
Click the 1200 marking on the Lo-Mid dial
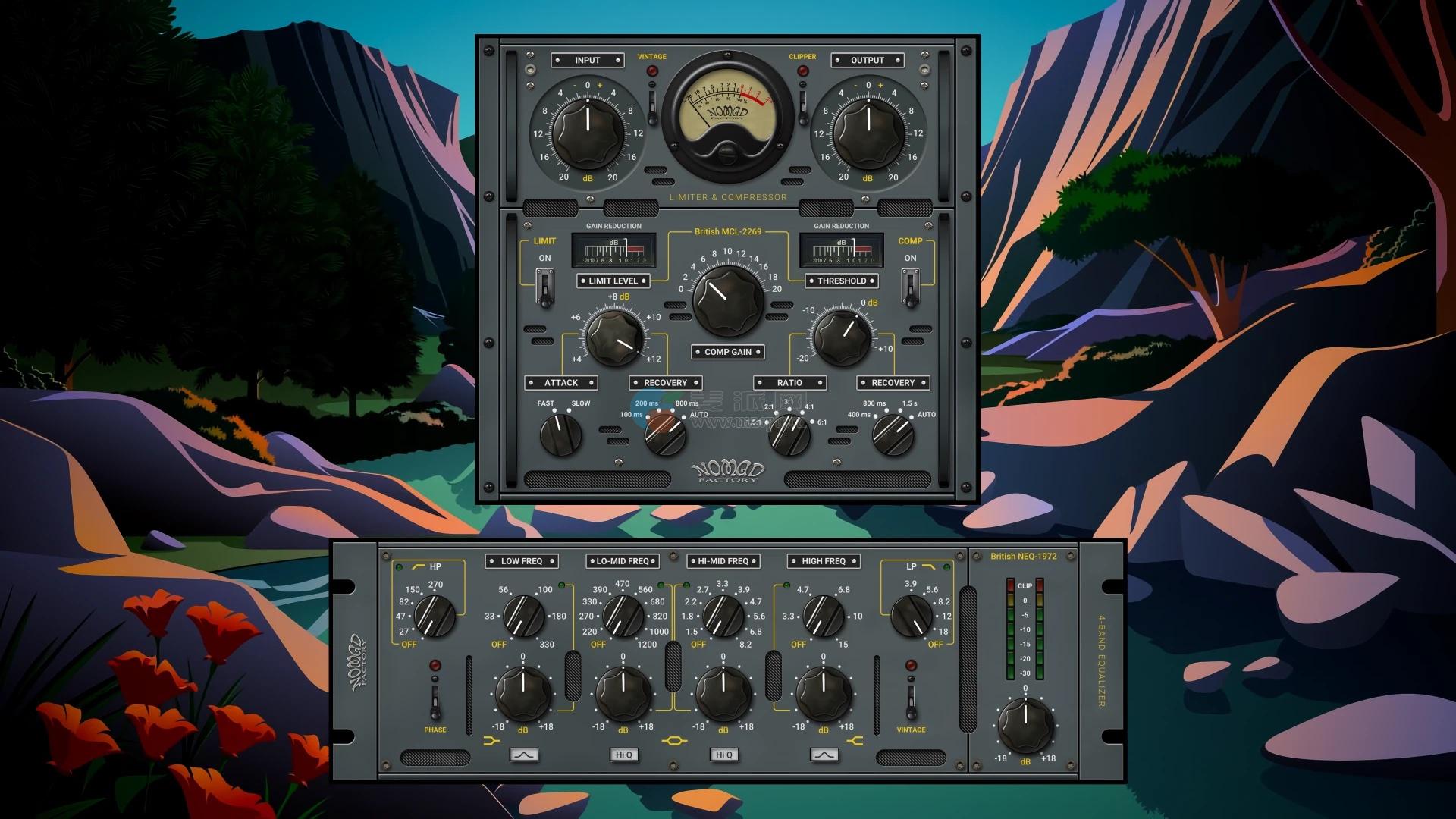[x=647, y=645]
